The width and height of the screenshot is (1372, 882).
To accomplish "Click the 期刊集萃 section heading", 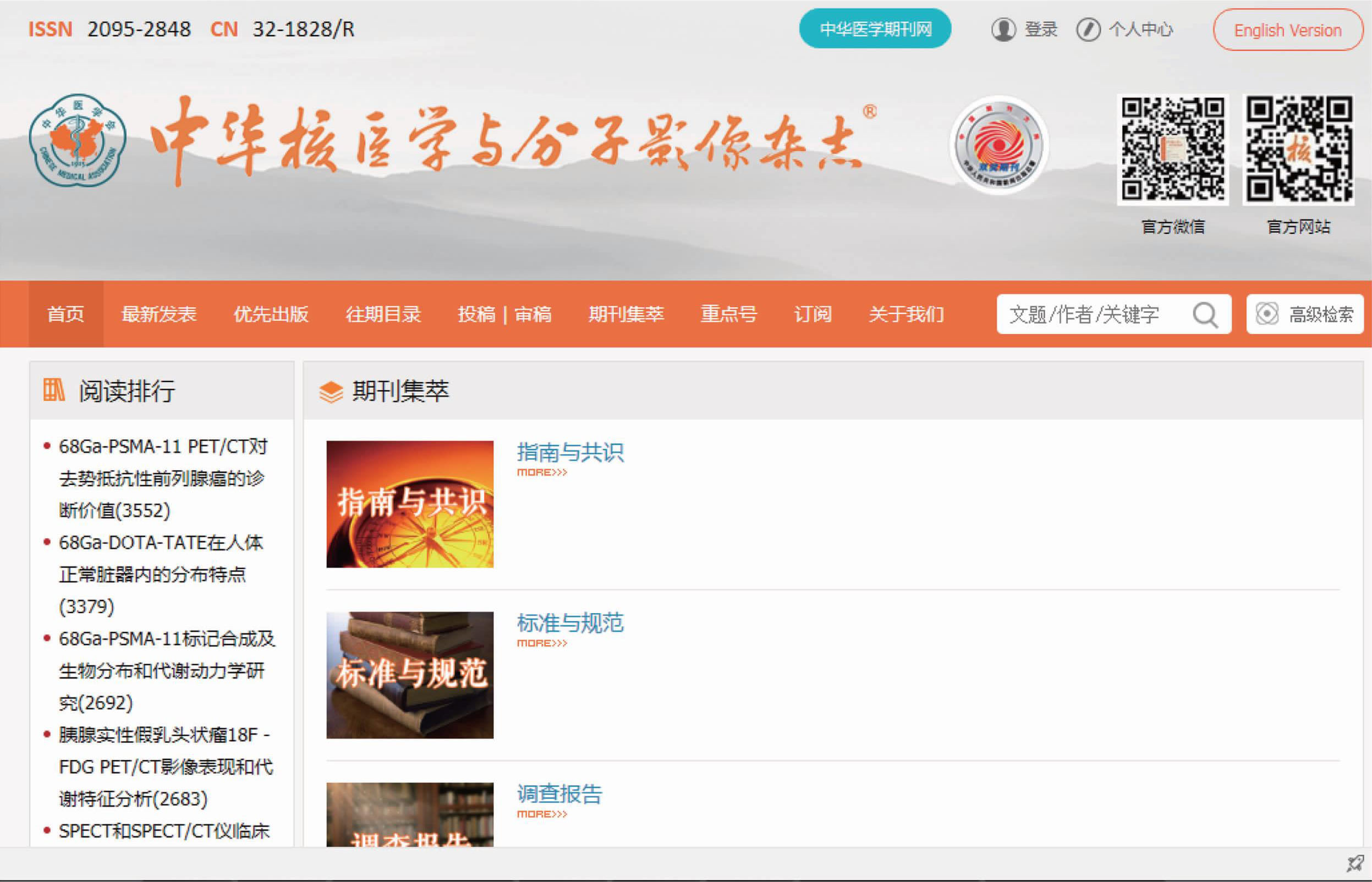I will [x=400, y=390].
